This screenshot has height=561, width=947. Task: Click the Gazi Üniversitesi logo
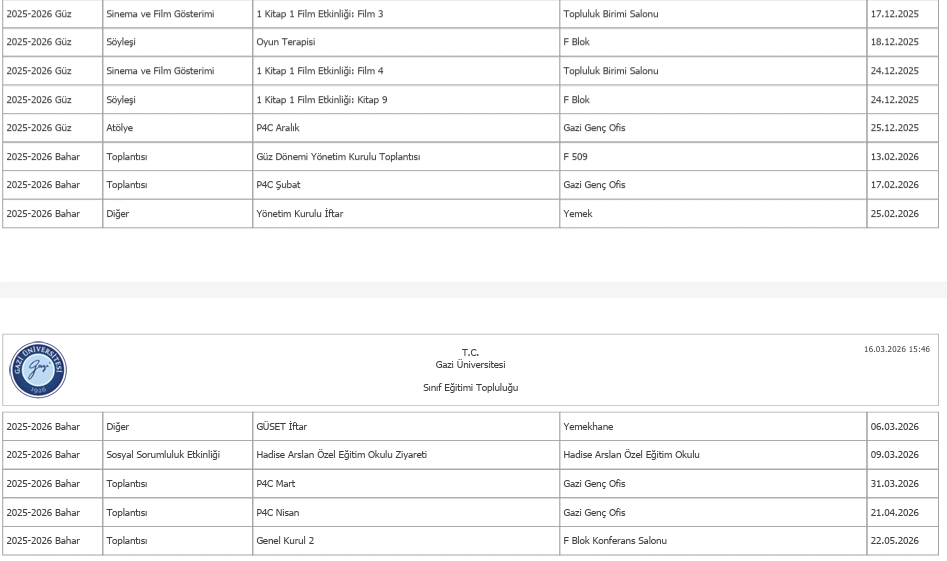coord(38,370)
